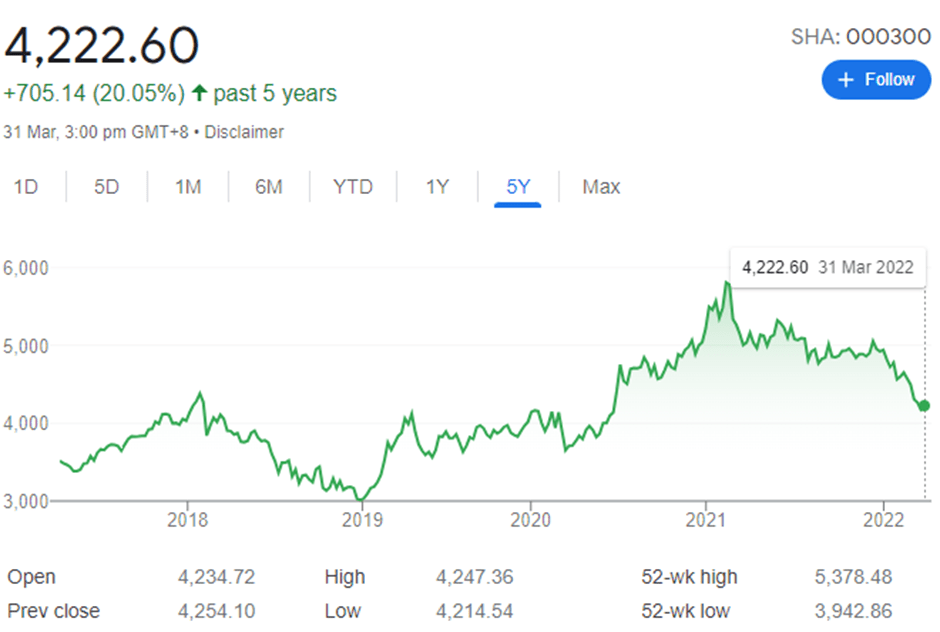Click the green upward arrow next to 20.05%
940x632 pixels.
198,92
